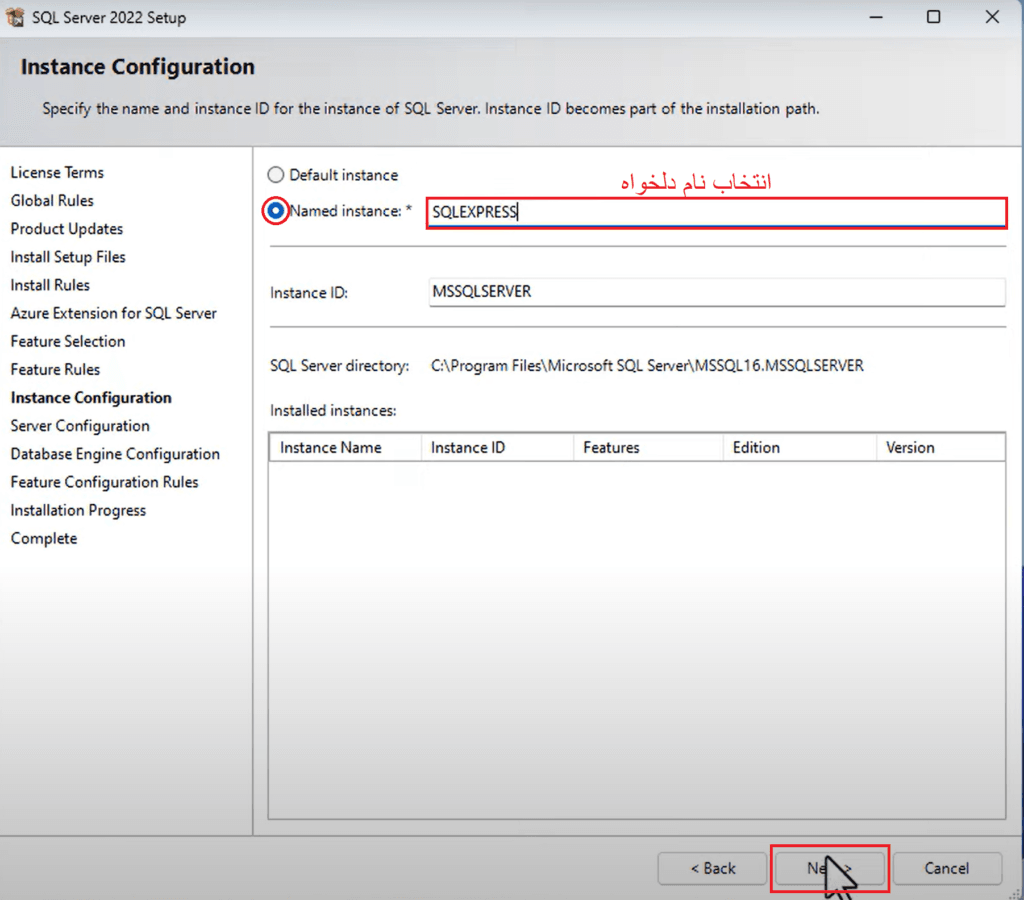Open Azure Extension for SQL Server step
The image size is (1024, 900).
point(113,312)
